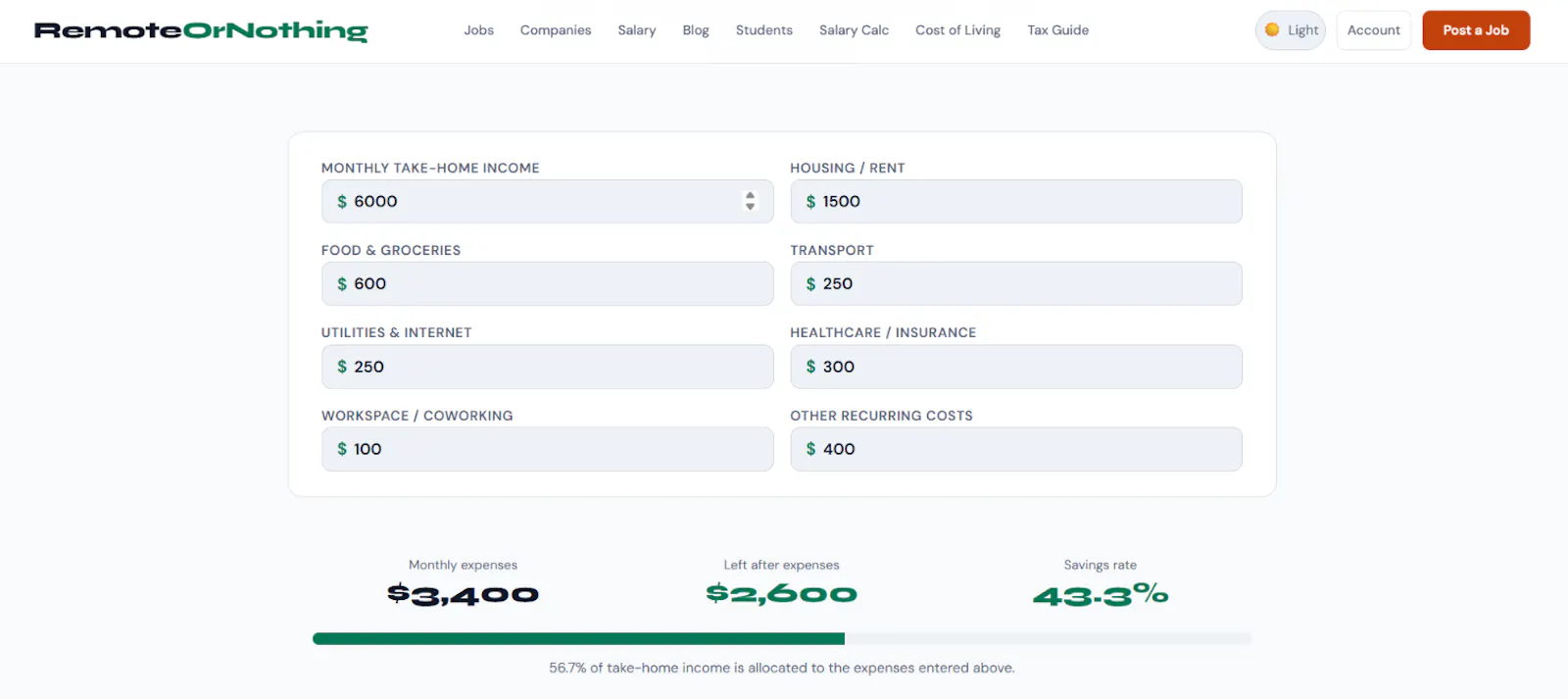Open the Students page

point(764,30)
